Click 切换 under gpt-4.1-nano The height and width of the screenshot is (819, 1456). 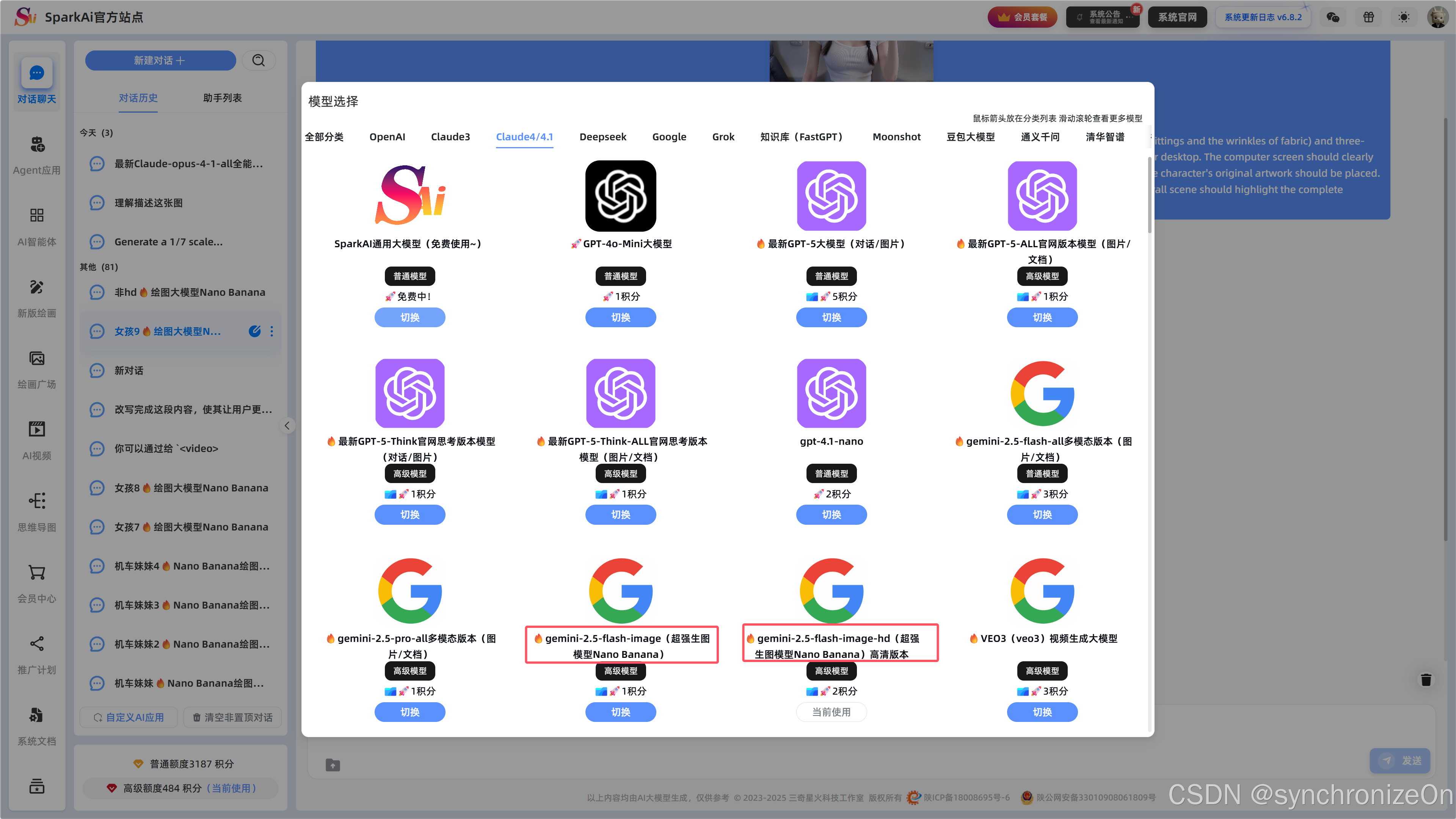(x=832, y=515)
